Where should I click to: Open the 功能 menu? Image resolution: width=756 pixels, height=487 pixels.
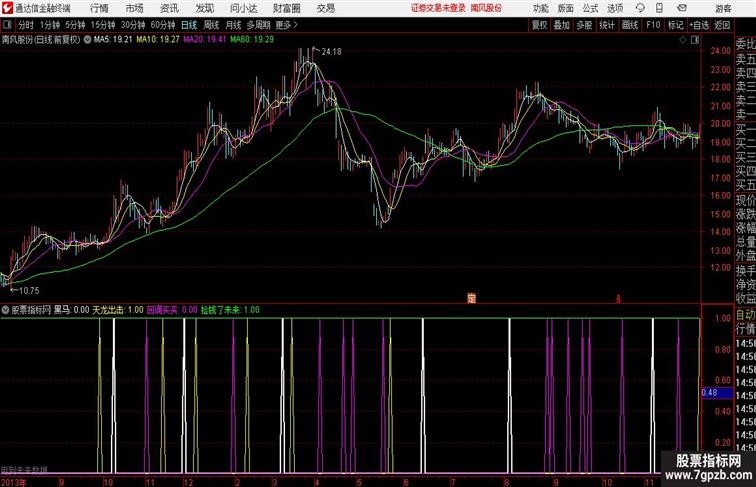(540, 8)
